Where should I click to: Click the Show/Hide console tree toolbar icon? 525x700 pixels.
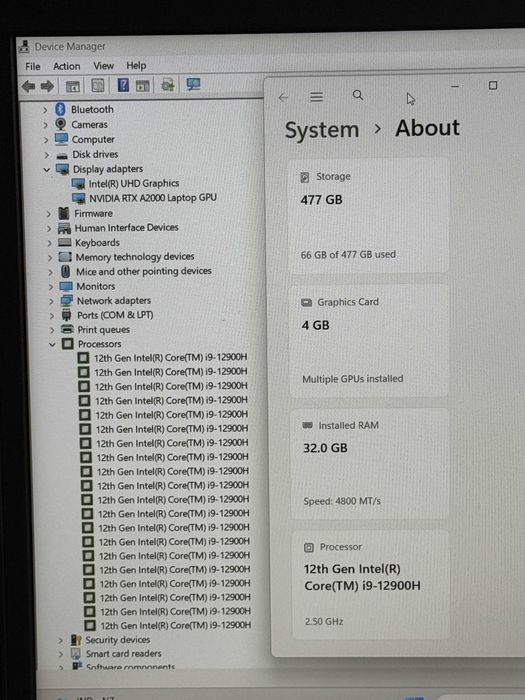point(72,86)
